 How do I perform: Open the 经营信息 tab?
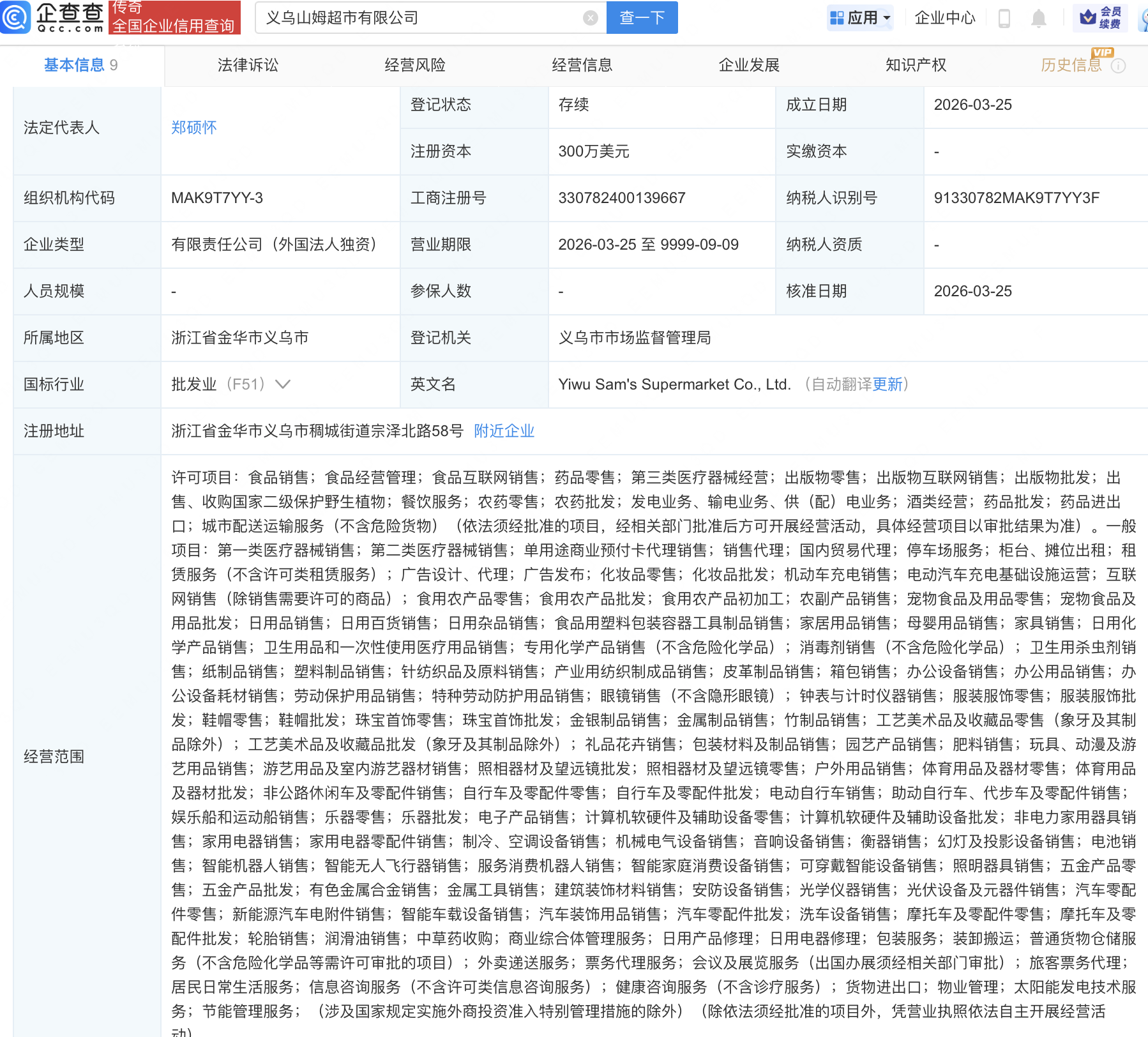(x=582, y=65)
